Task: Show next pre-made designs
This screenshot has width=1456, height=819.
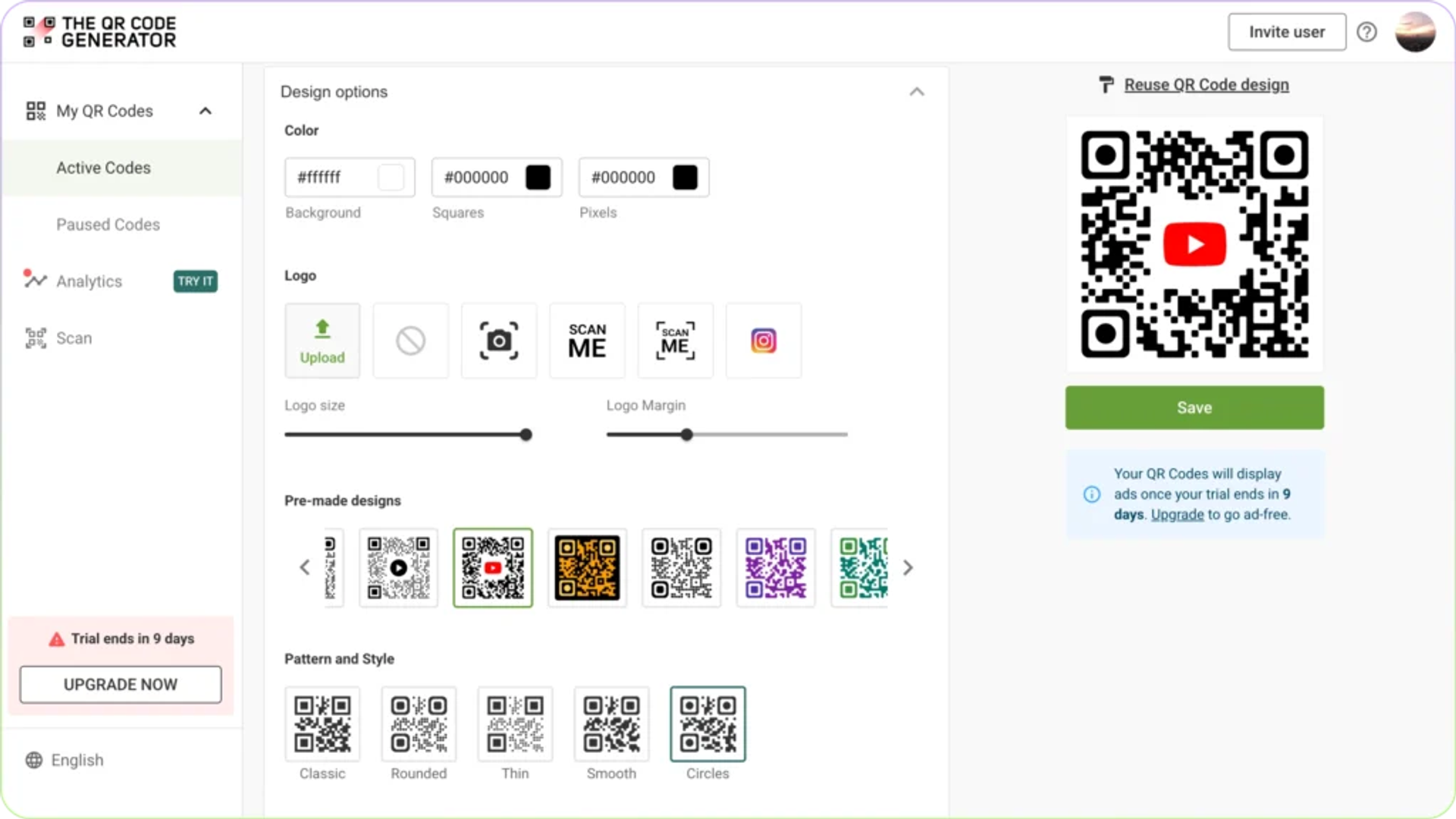Action: pyautogui.click(x=908, y=567)
